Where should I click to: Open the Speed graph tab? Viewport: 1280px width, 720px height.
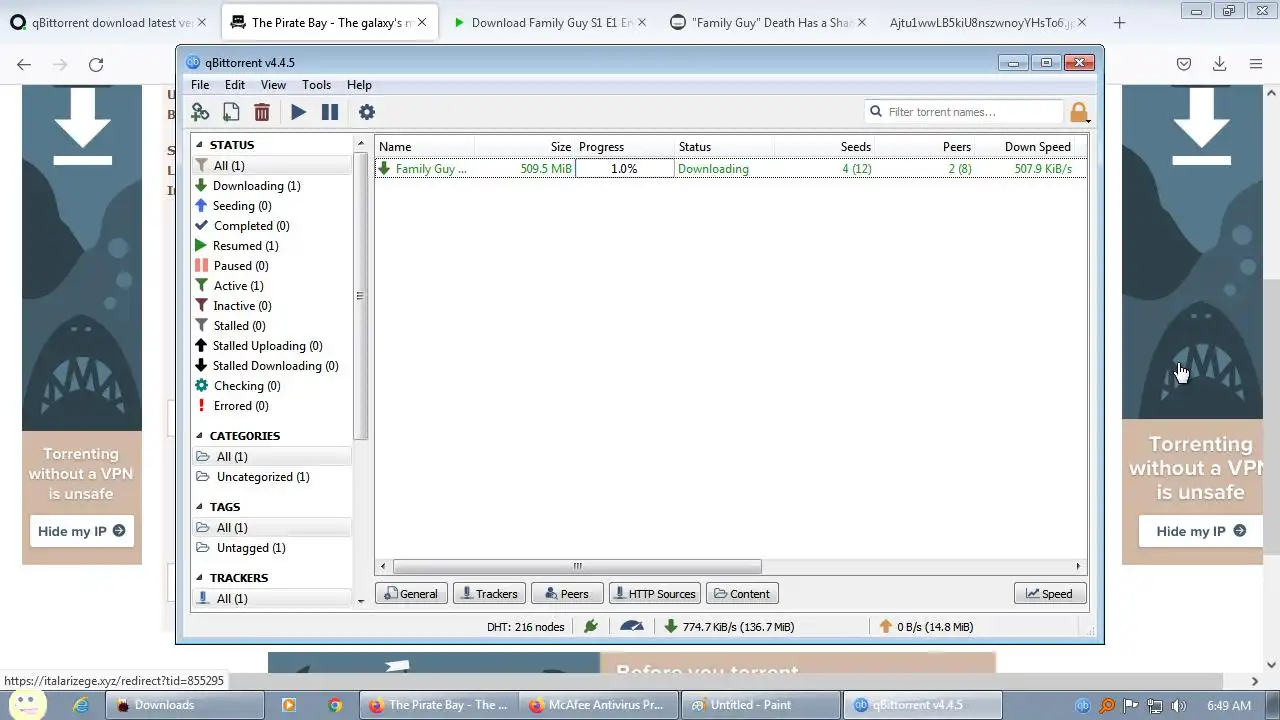point(1049,594)
